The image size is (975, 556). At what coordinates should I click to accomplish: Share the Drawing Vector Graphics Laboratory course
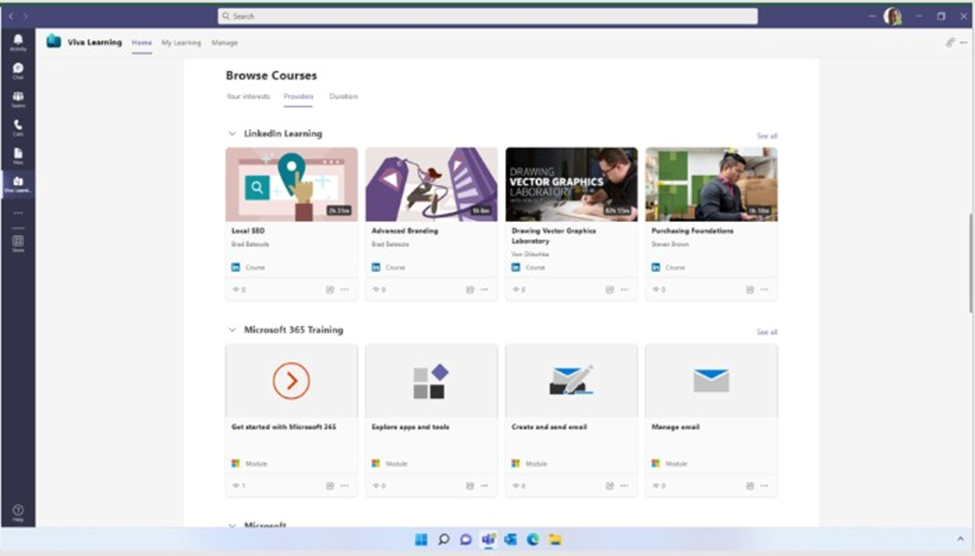(609, 289)
